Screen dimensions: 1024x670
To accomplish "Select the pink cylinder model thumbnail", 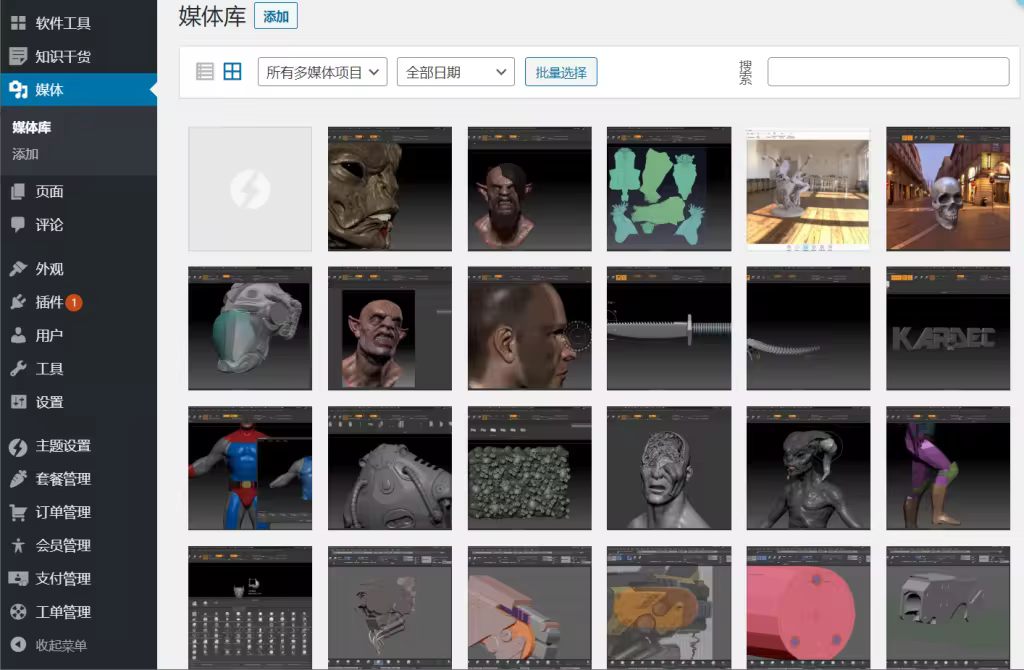I will point(808,607).
